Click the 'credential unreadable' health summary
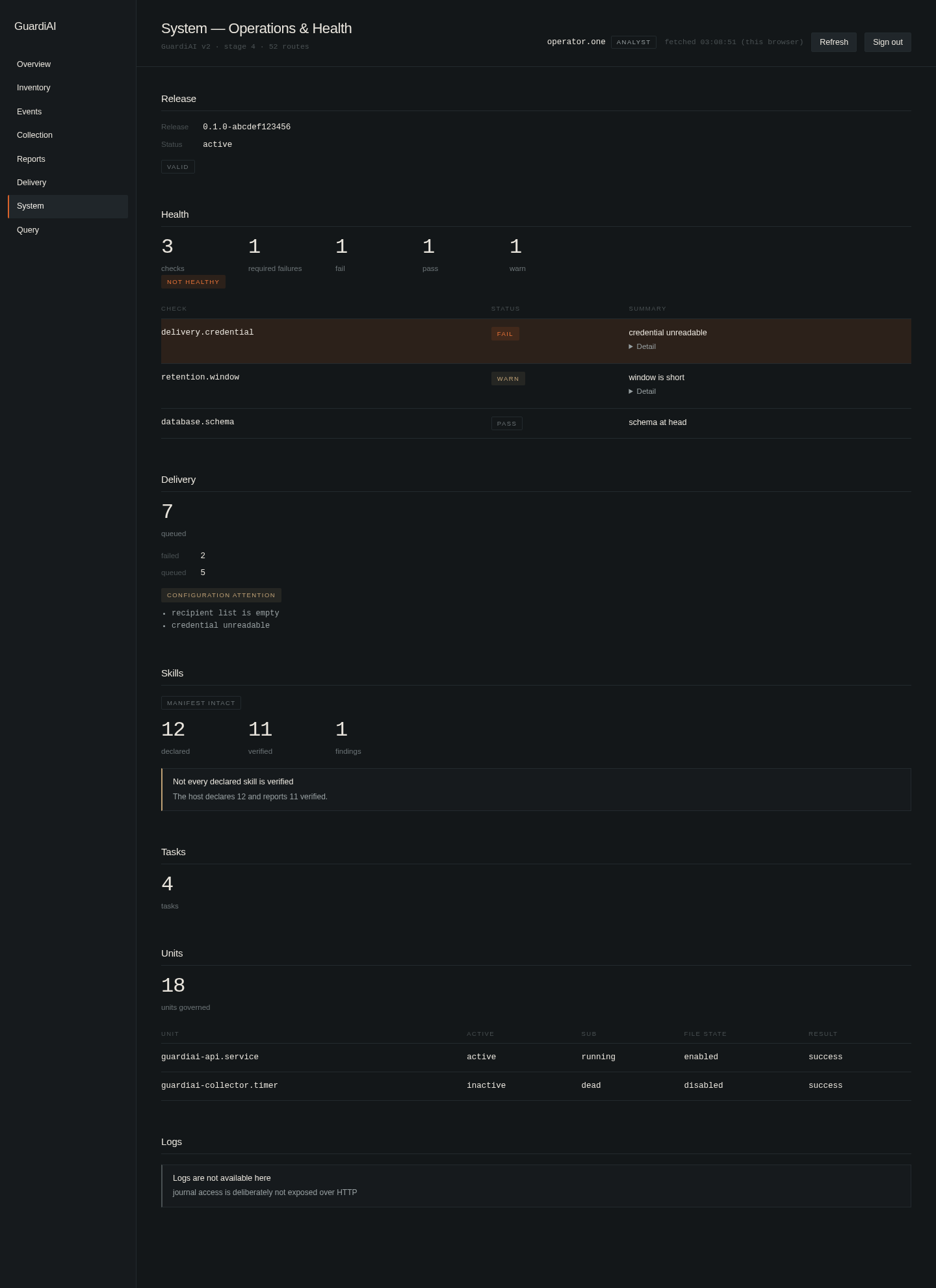 click(x=668, y=333)
